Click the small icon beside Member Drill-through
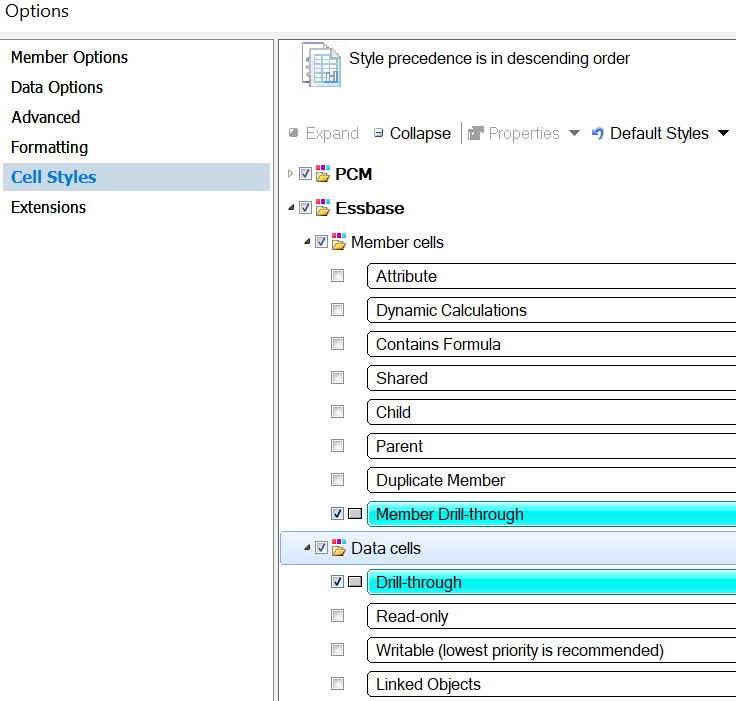The height and width of the screenshot is (701, 736). tap(355, 514)
